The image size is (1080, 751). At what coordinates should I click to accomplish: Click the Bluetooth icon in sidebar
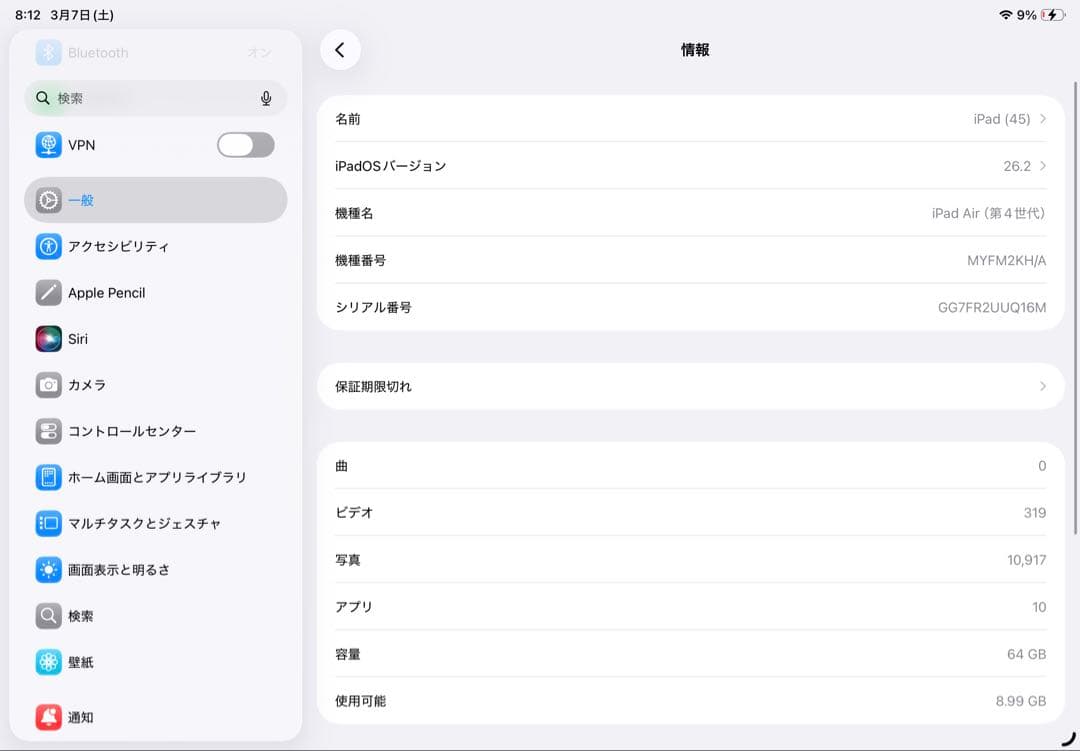click(x=48, y=52)
